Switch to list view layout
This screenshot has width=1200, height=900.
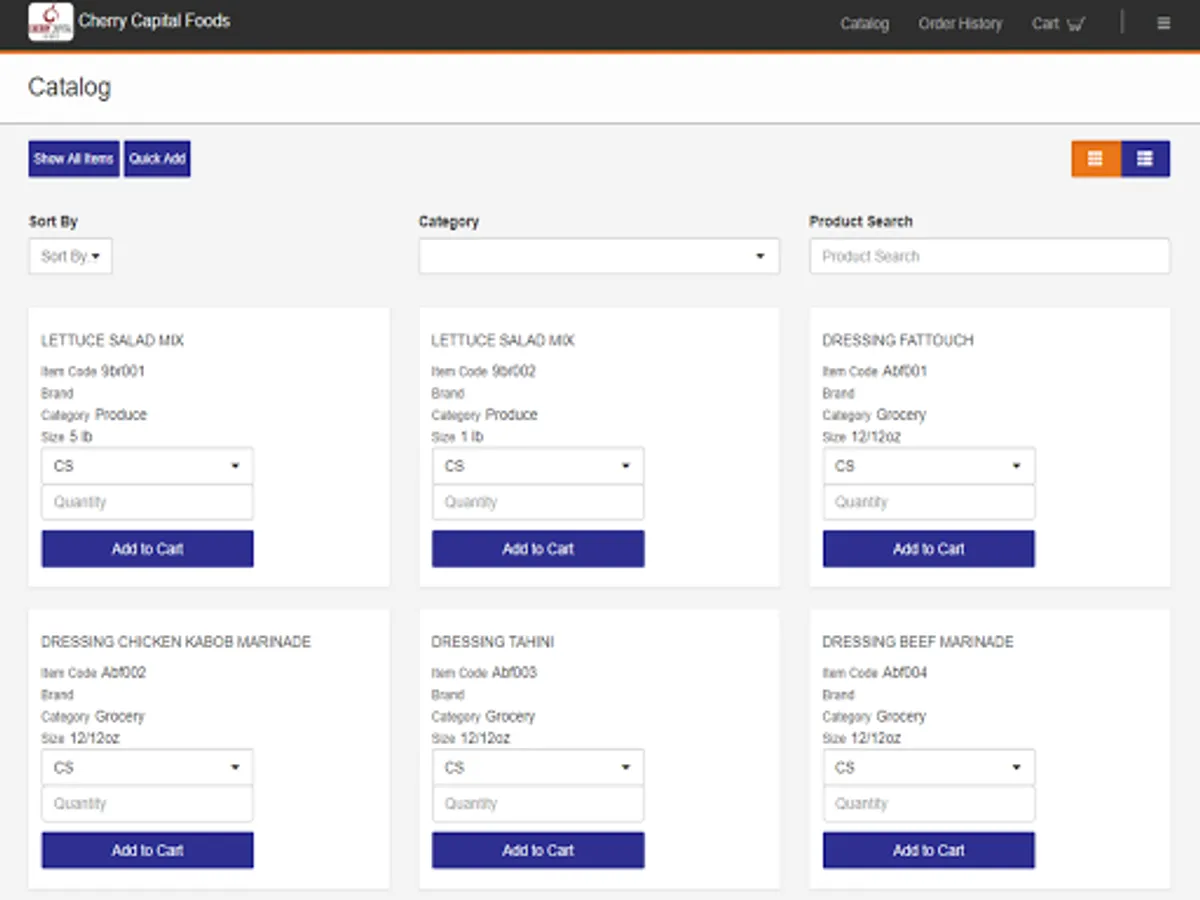(1145, 159)
